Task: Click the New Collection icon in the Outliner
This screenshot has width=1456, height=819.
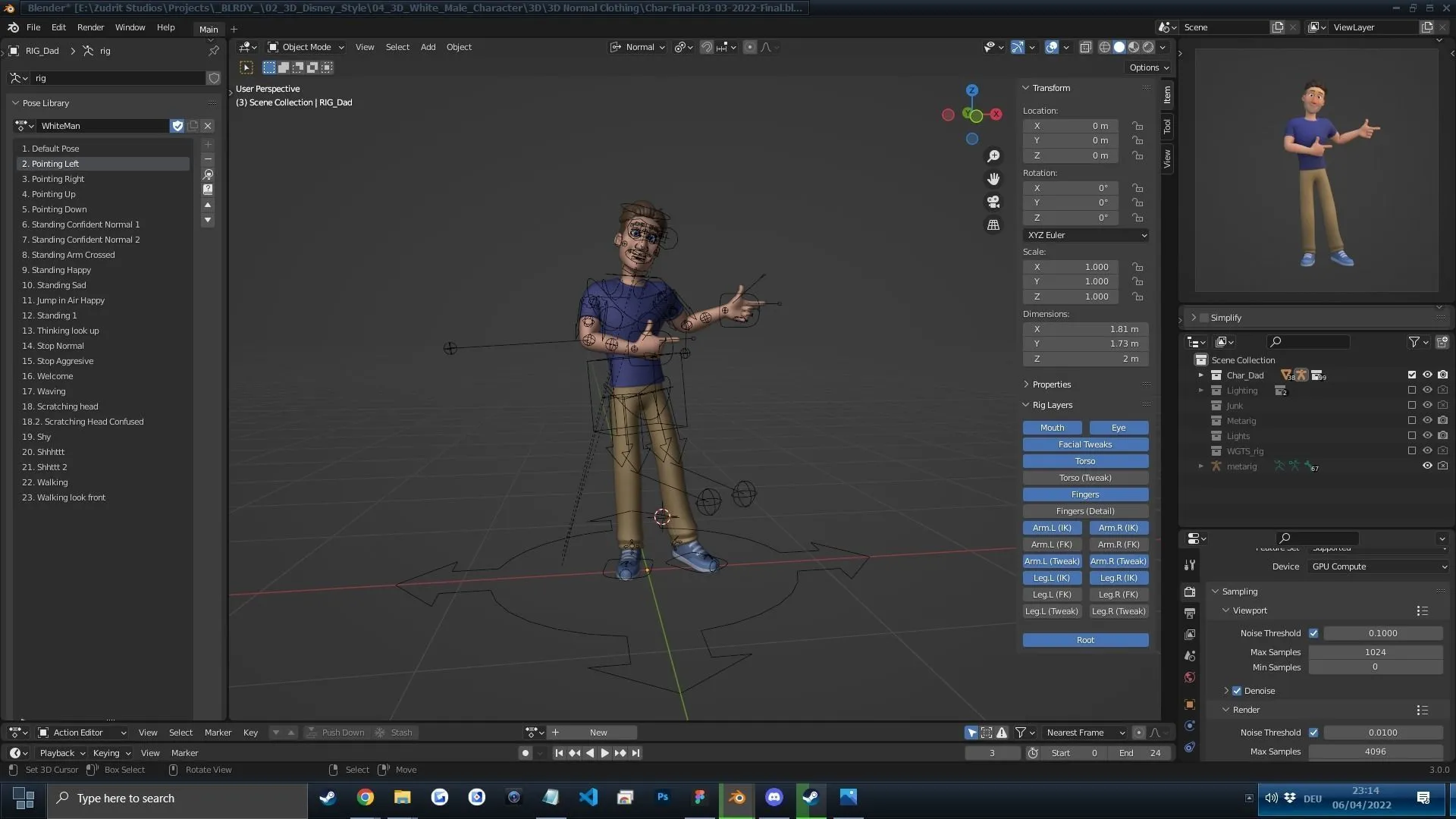Action: click(1443, 342)
